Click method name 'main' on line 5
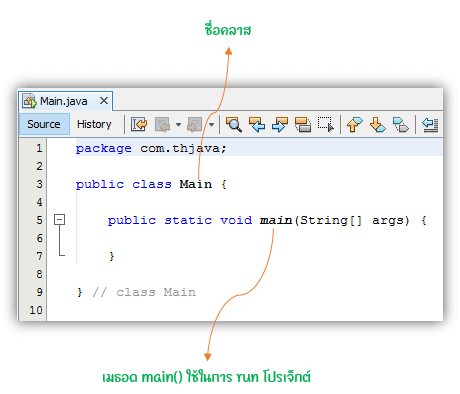This screenshot has width=460, height=394. (276, 220)
